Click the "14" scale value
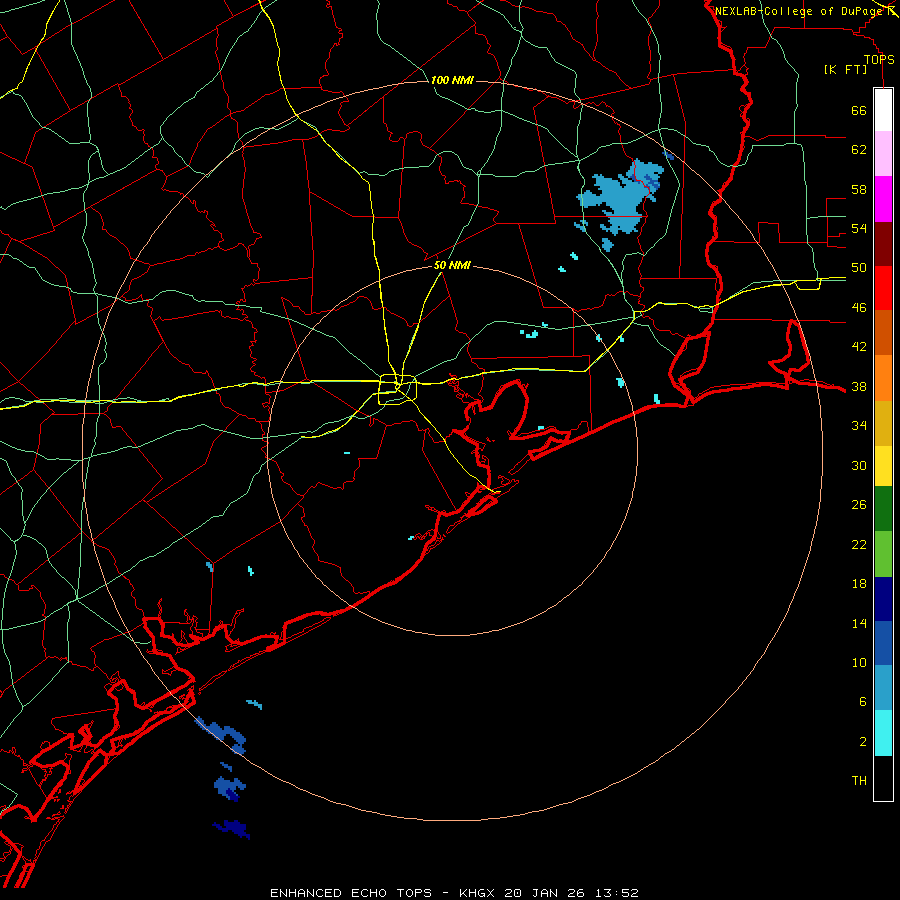 point(859,623)
